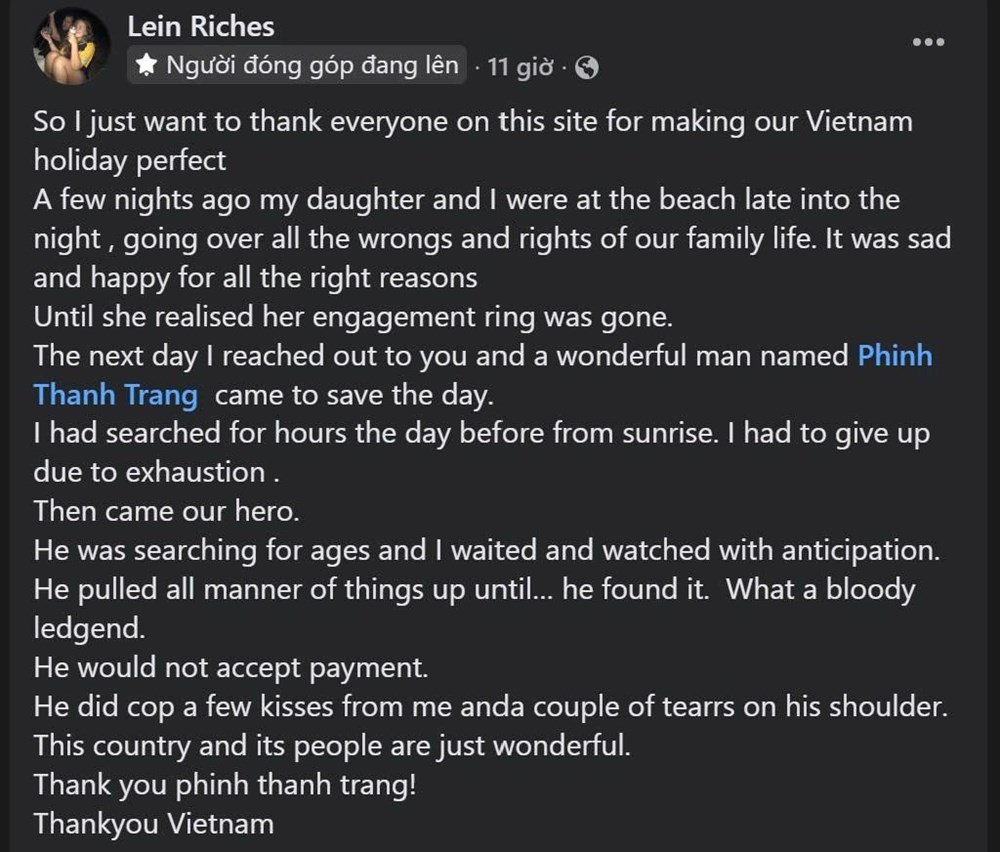1000x852 pixels.
Task: Click the star icon in contributor badge
Action: coord(147,65)
